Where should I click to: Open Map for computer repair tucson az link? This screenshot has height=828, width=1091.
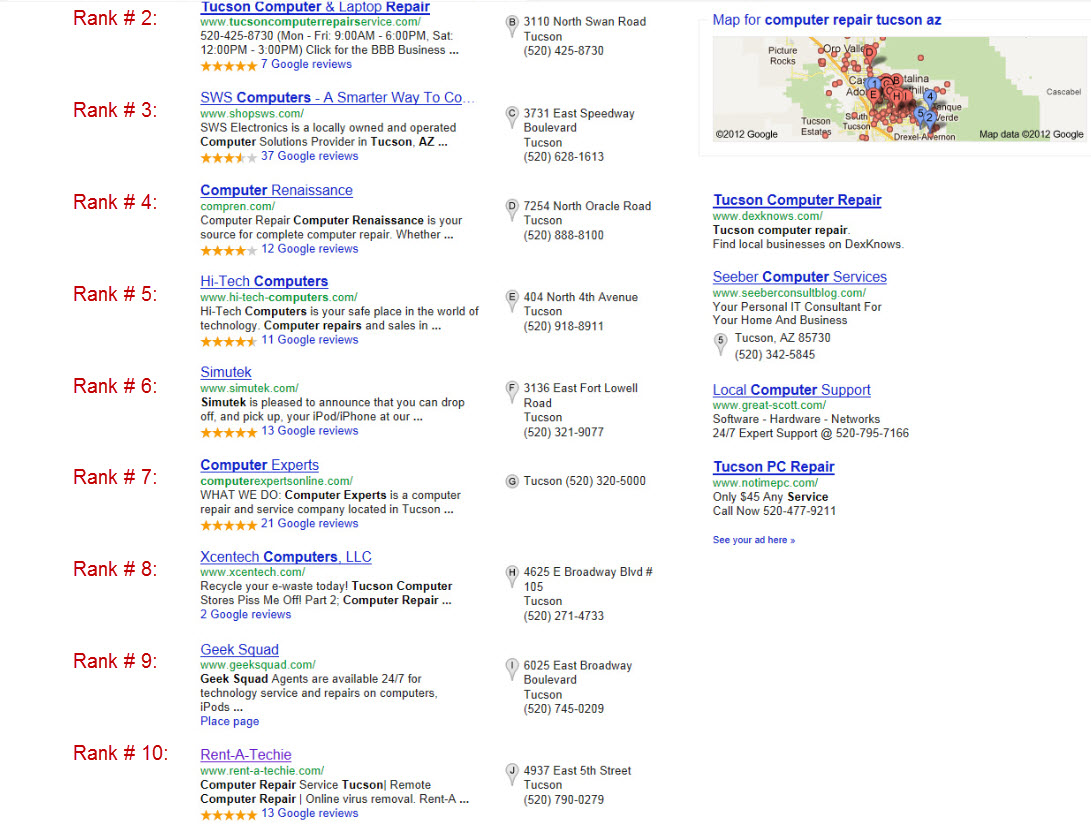click(827, 20)
